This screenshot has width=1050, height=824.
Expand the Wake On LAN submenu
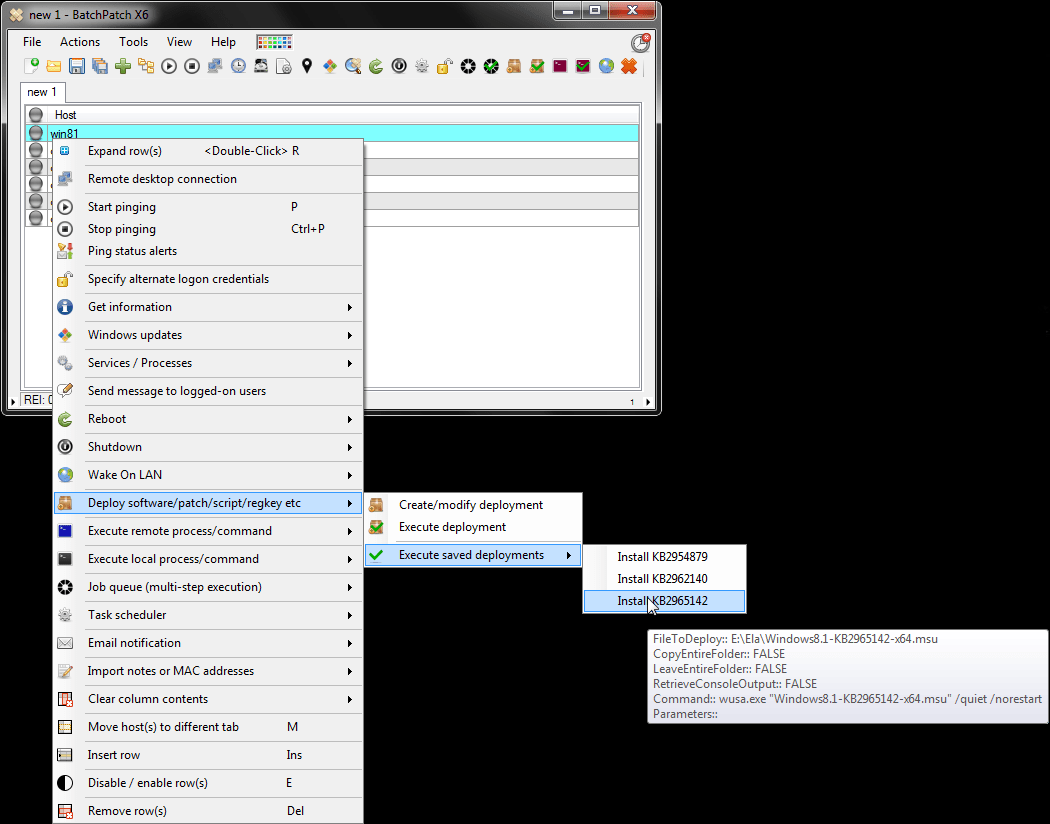208,475
